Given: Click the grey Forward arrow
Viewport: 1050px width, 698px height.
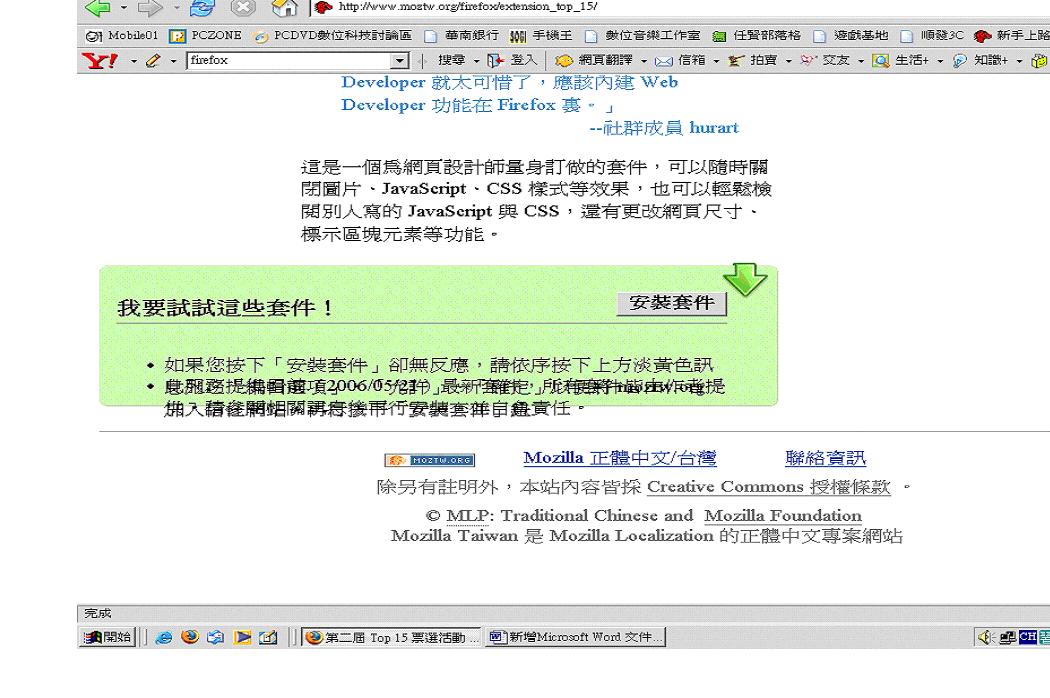Looking at the screenshot, I should [x=150, y=8].
